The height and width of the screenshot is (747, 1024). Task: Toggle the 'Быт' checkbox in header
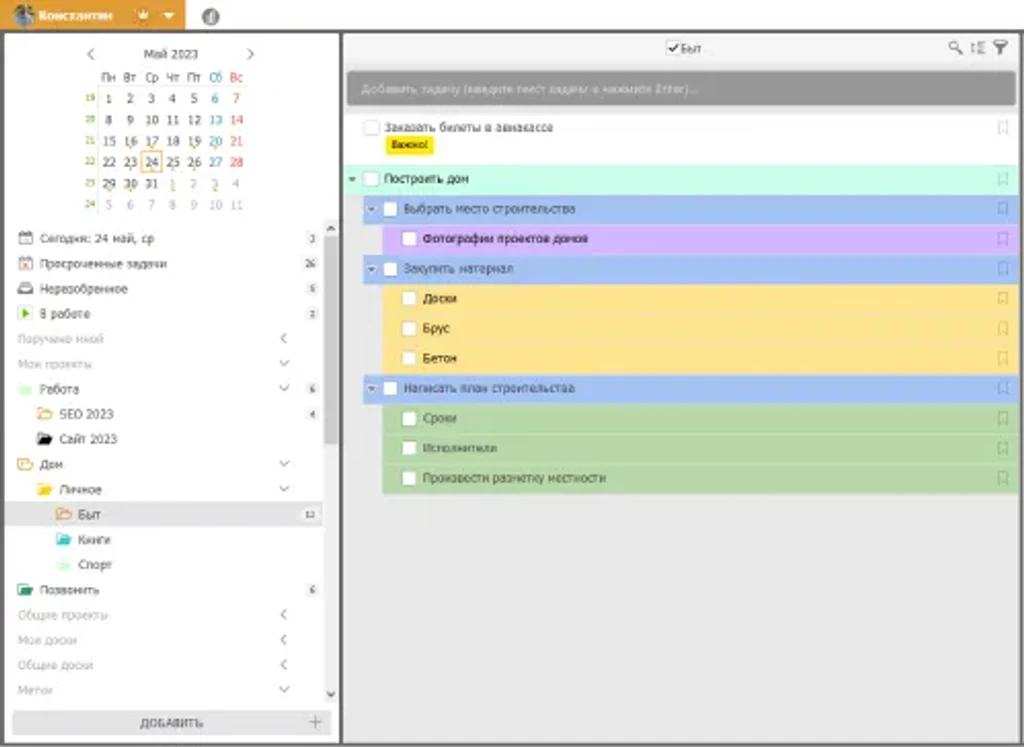point(673,48)
